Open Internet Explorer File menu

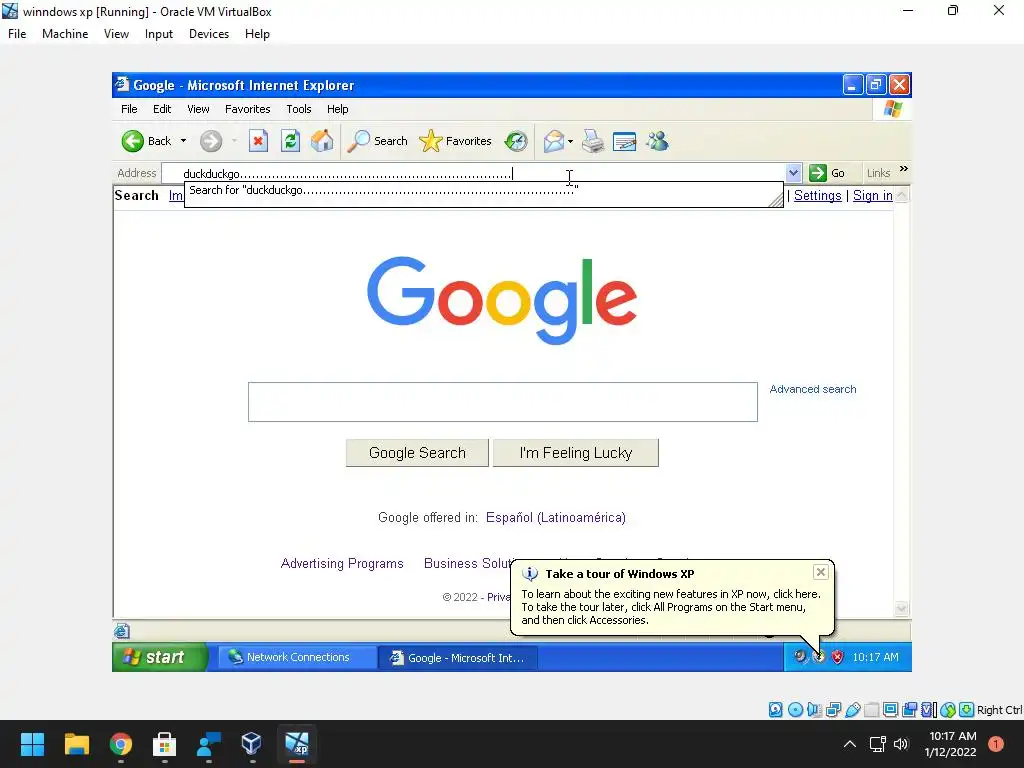pyautogui.click(x=129, y=109)
